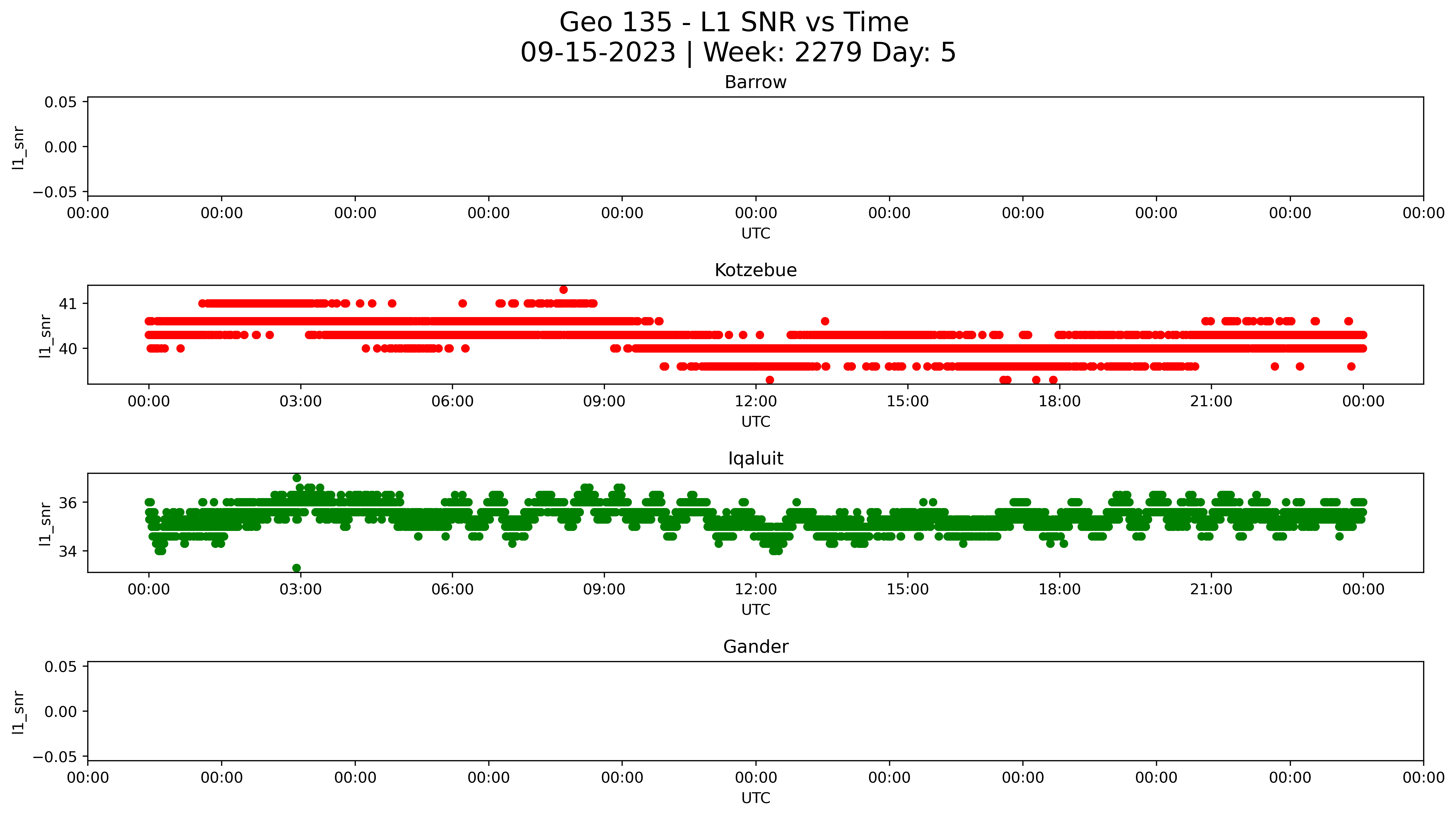Image resolution: width=1456 pixels, height=817 pixels.
Task: Click the 09:00 tick under the Kotzebue plot
Action: [x=604, y=401]
